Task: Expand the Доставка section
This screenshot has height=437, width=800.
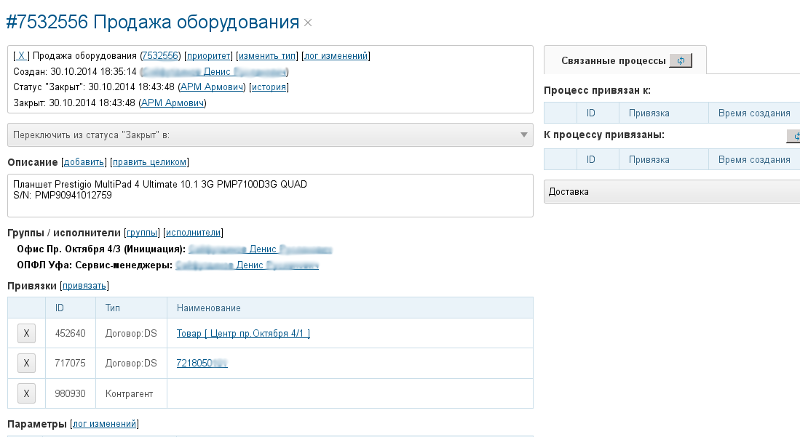Action: pos(670,191)
